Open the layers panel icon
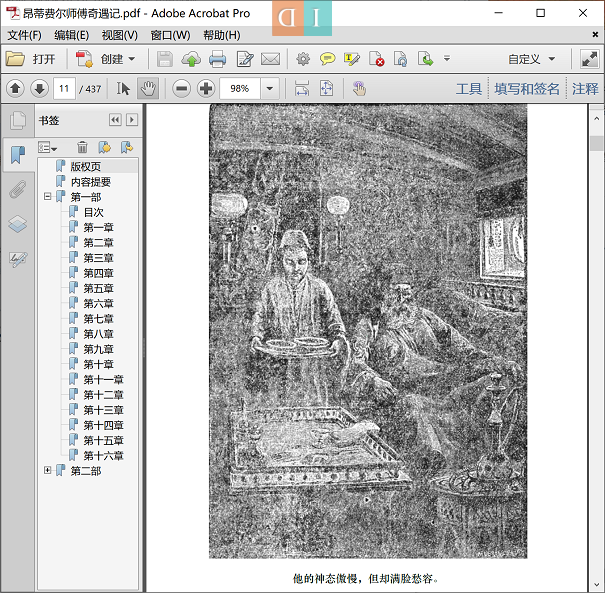This screenshot has width=605, height=593. pyautogui.click(x=17, y=224)
